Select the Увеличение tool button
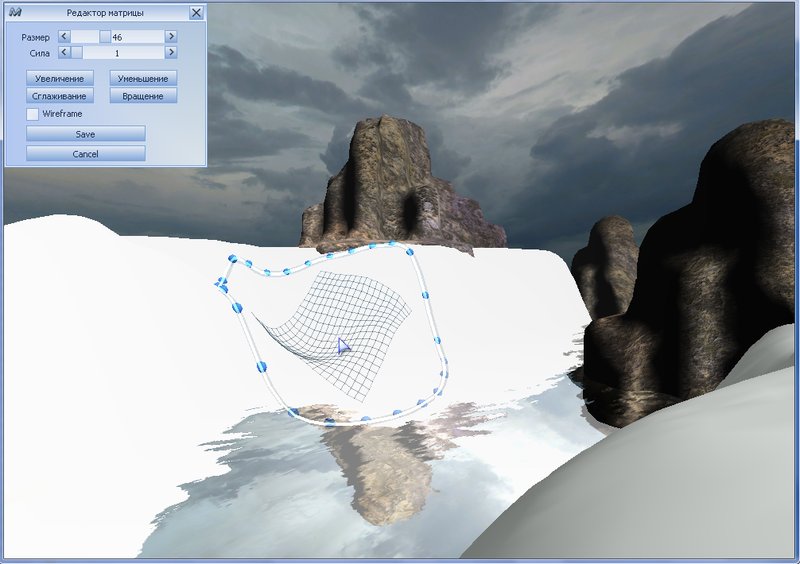This screenshot has width=800, height=564. tap(60, 78)
